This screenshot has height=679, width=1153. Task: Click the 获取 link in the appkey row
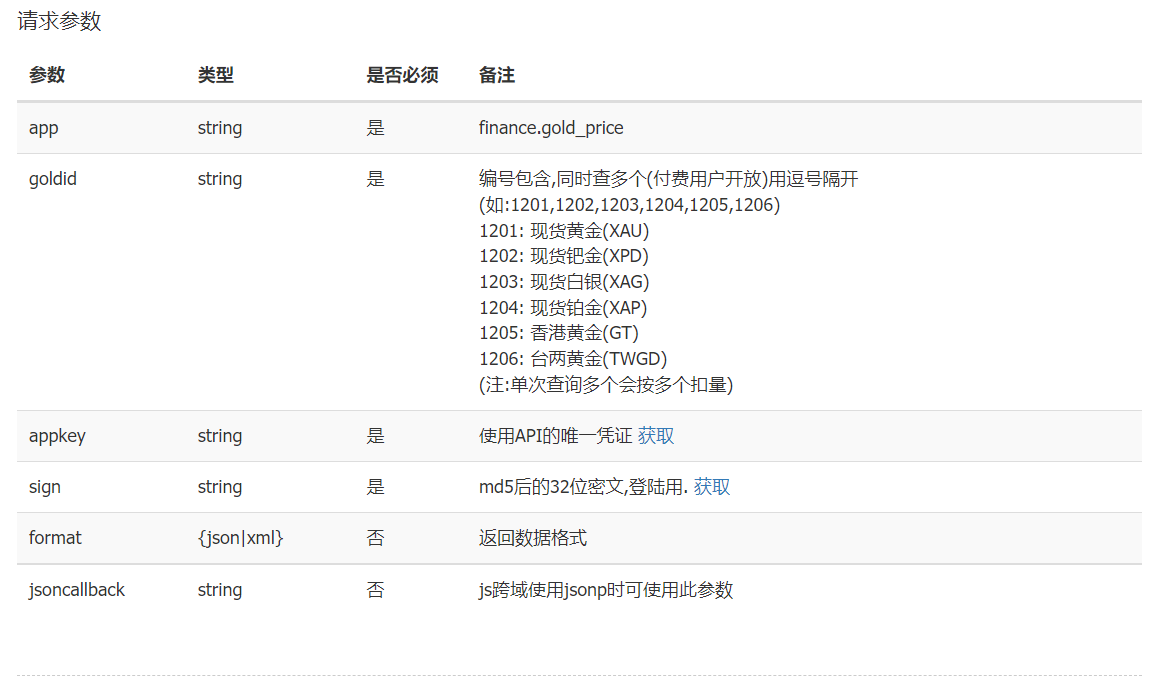654,435
